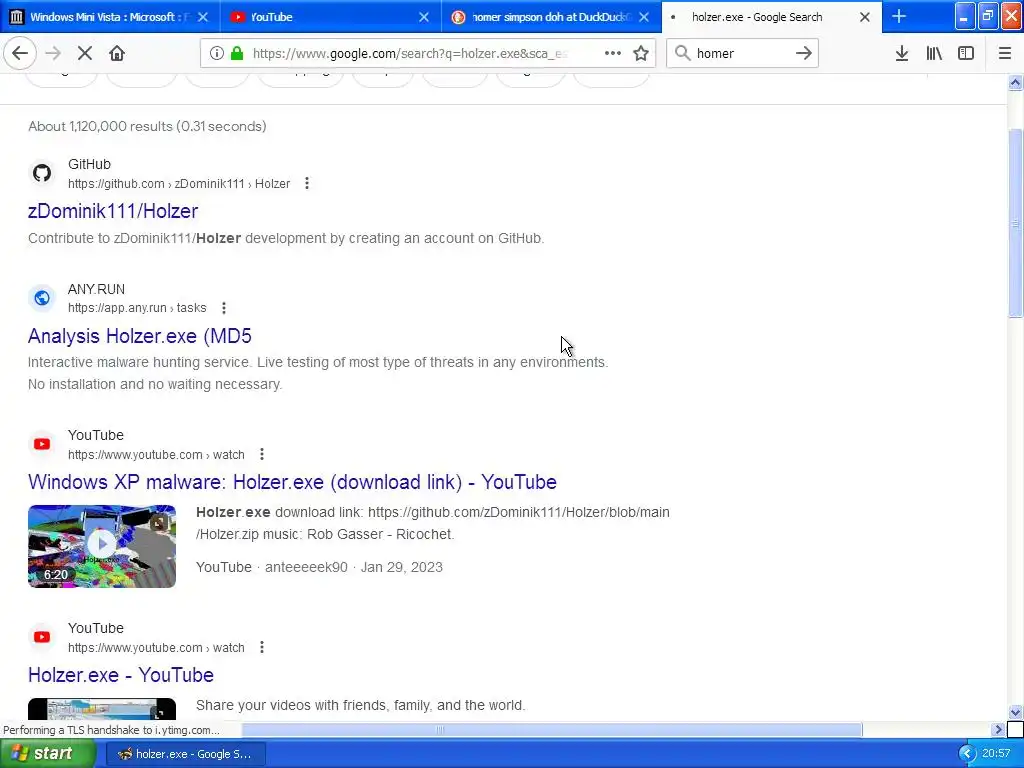Screen dimensions: 1024x768
Task: Open the Analysis Holzer.exe (MD5 result
Action: coord(140,336)
